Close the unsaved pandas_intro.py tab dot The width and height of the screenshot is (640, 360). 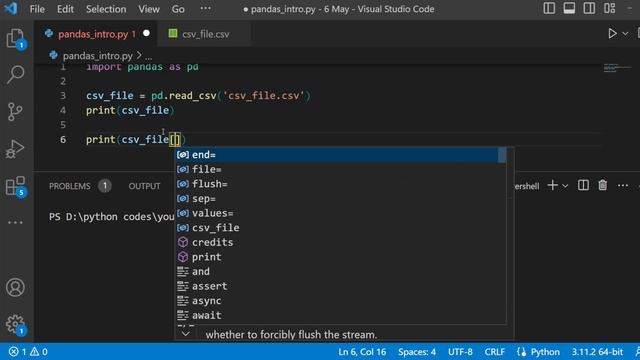[x=146, y=33]
